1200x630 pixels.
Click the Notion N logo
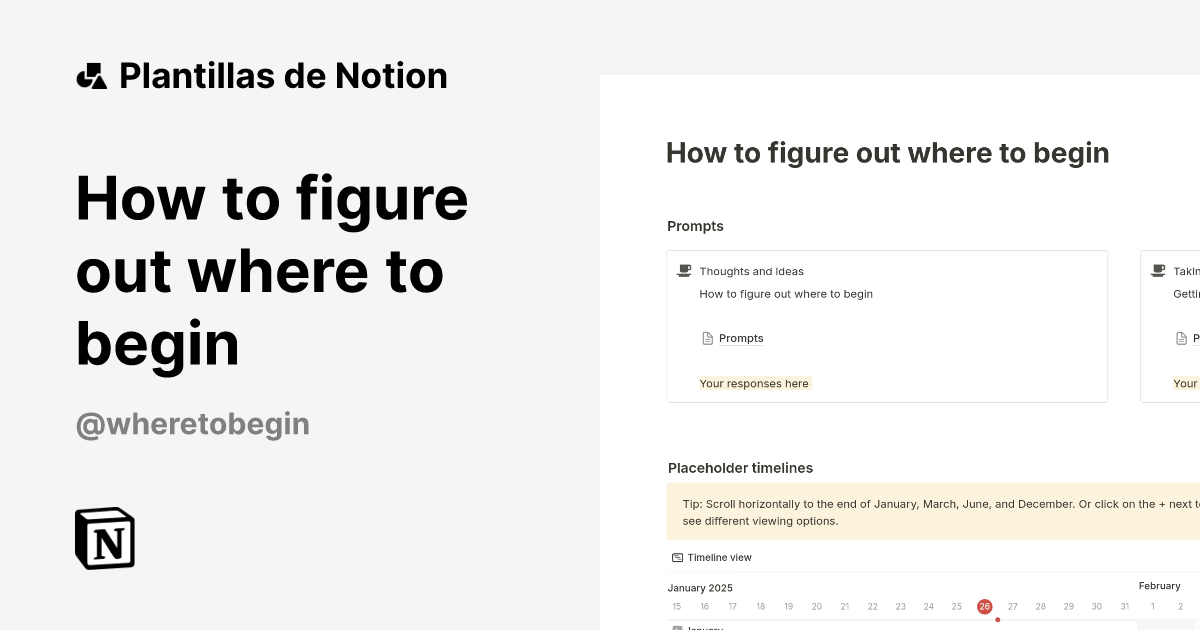(x=104, y=538)
